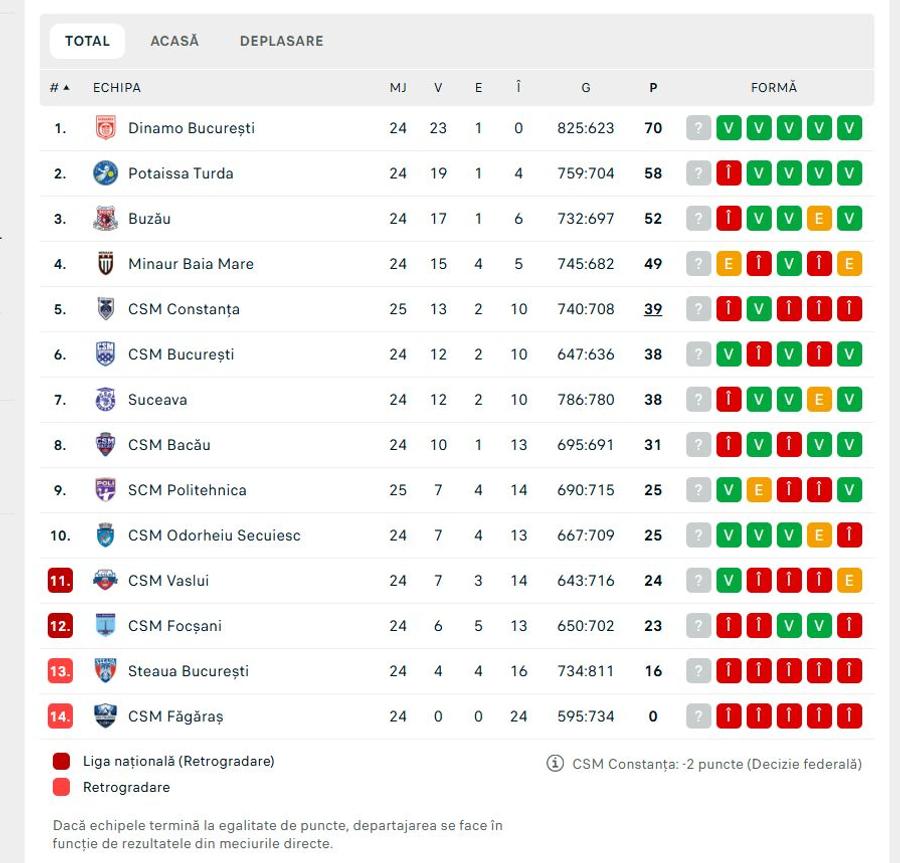Viewport: 900px width, 863px height.
Task: Open the Buzău team page link
Action: [149, 219]
